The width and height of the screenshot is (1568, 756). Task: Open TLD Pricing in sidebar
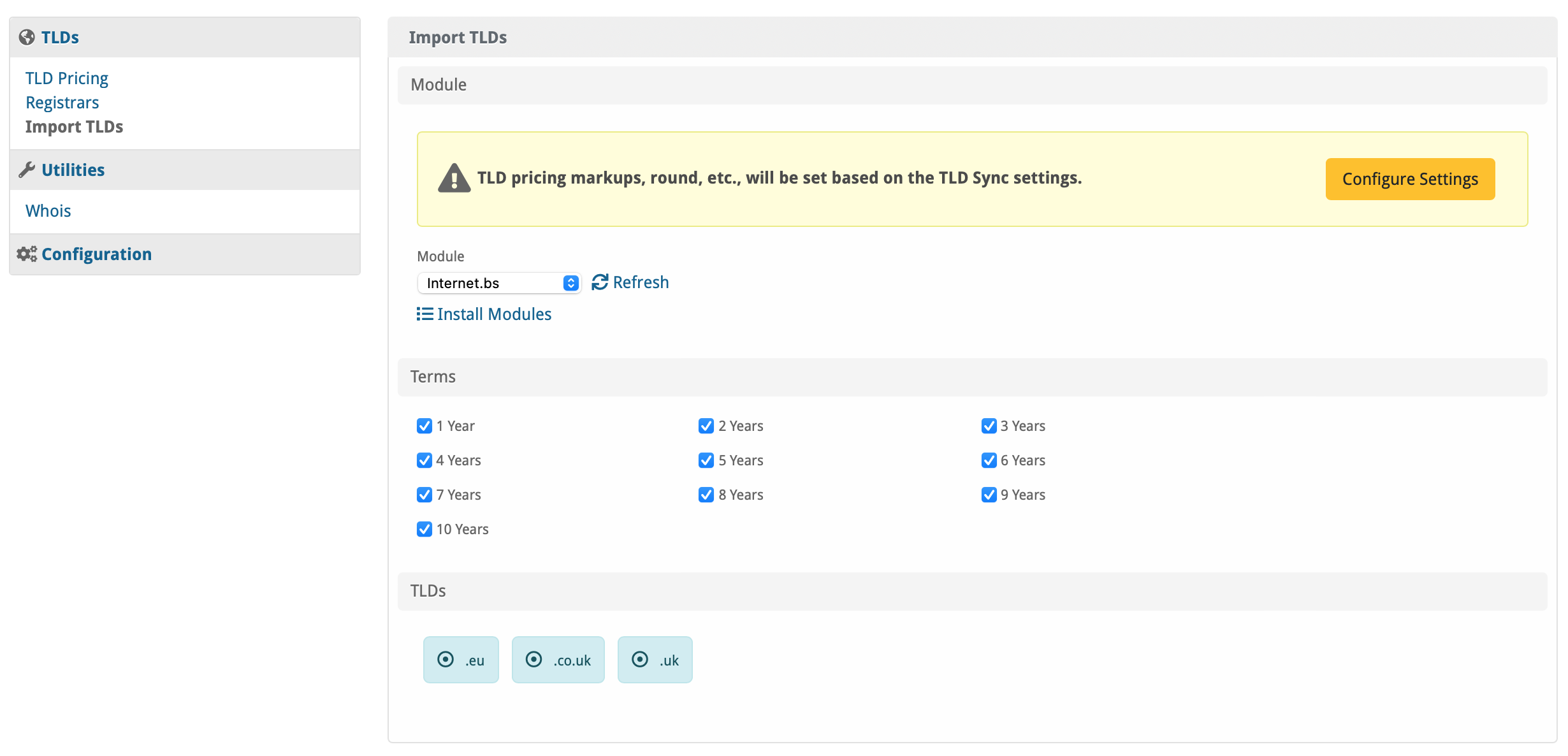(67, 78)
